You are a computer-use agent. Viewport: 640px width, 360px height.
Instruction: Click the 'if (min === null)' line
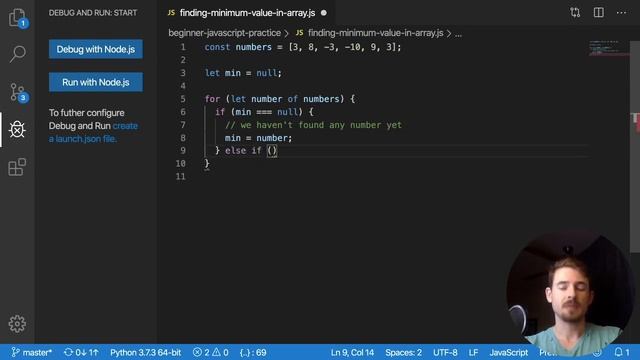pos(264,112)
